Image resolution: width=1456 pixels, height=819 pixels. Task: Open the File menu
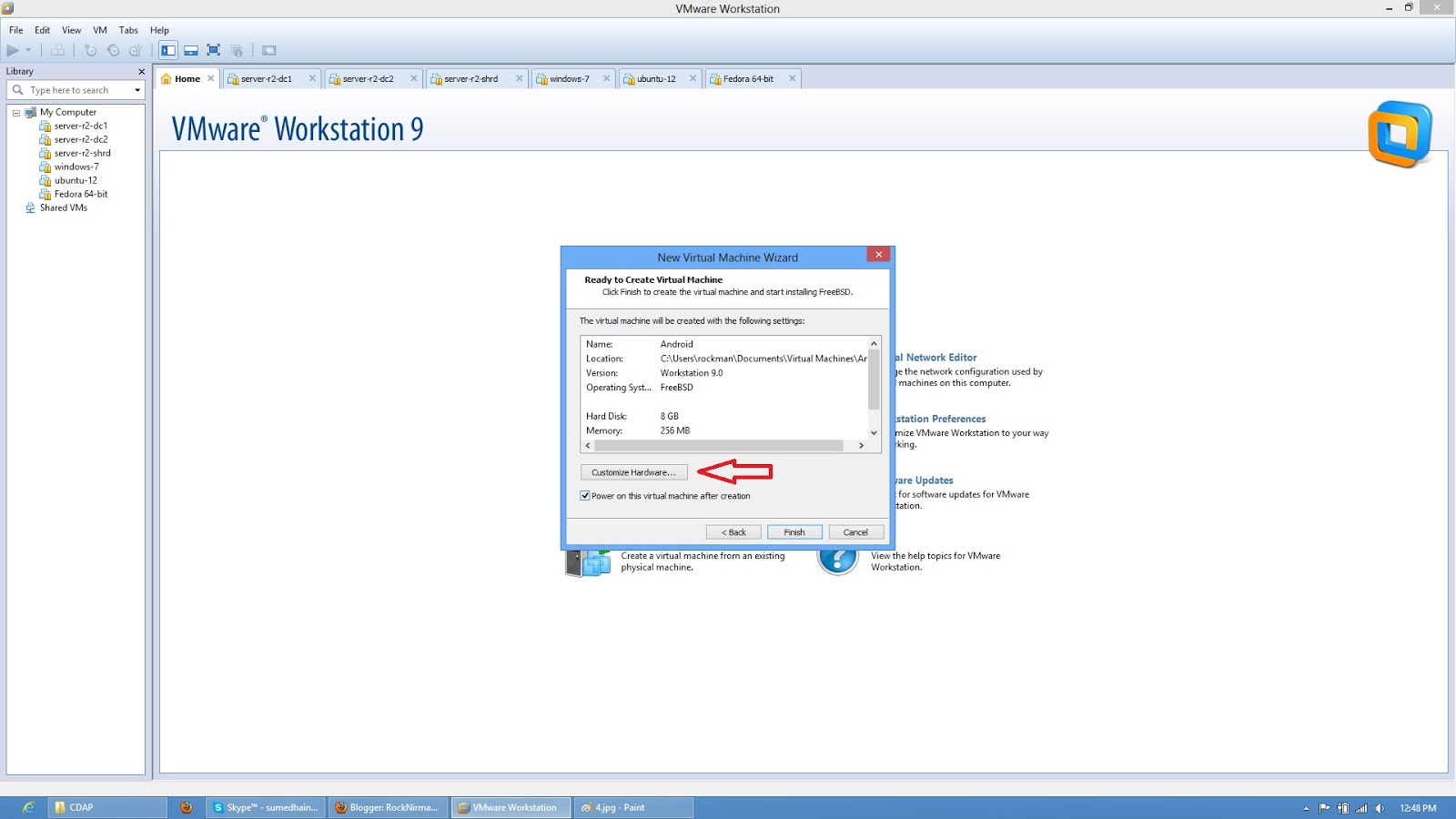coord(15,30)
